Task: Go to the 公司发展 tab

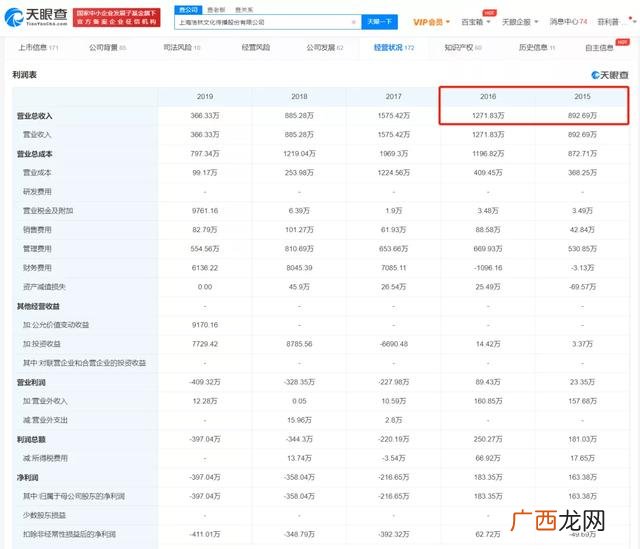Action: [325, 48]
